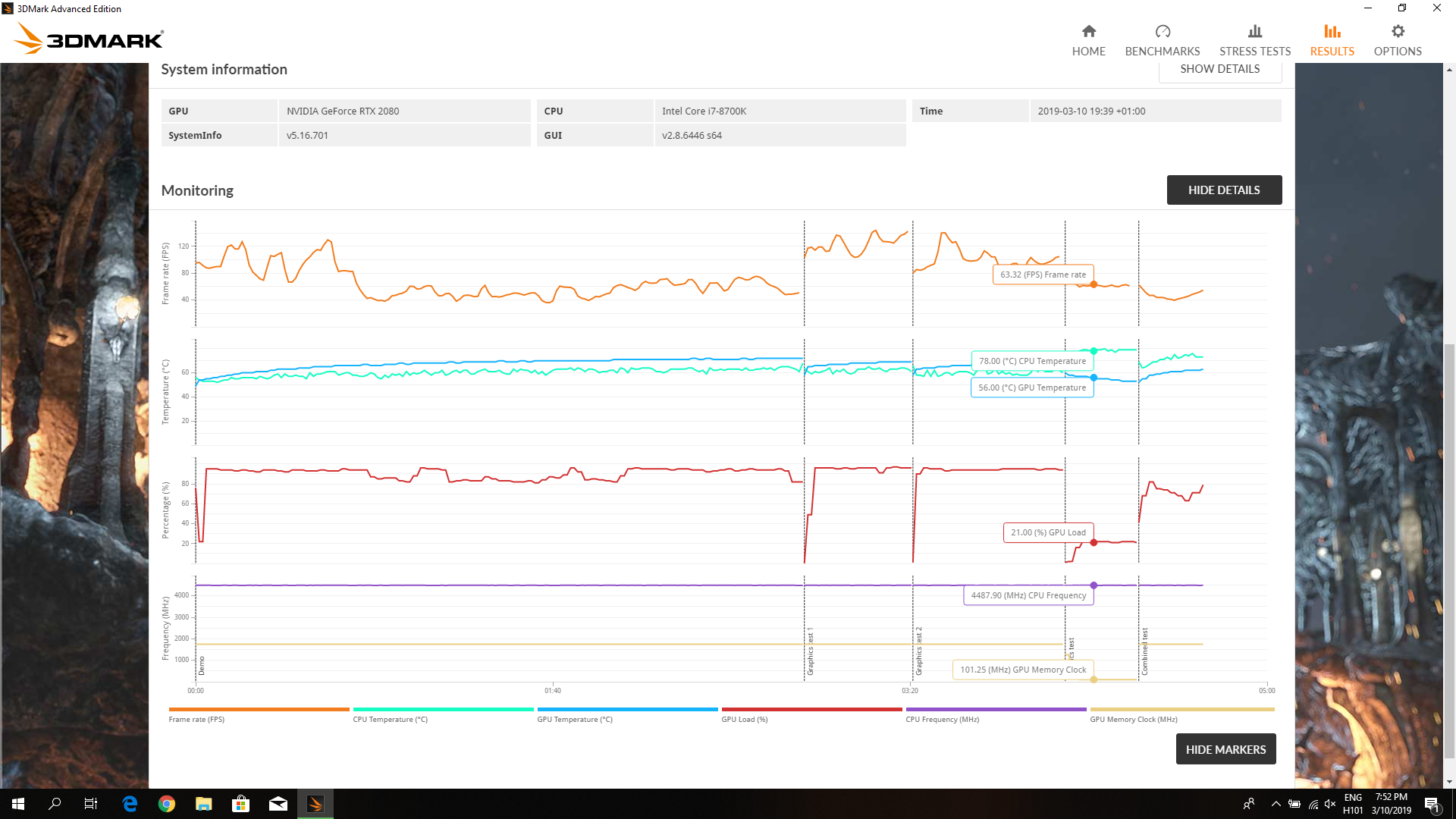Select the Intel Core i7-8700K value
The height and width of the screenshot is (819, 1456).
704,111
